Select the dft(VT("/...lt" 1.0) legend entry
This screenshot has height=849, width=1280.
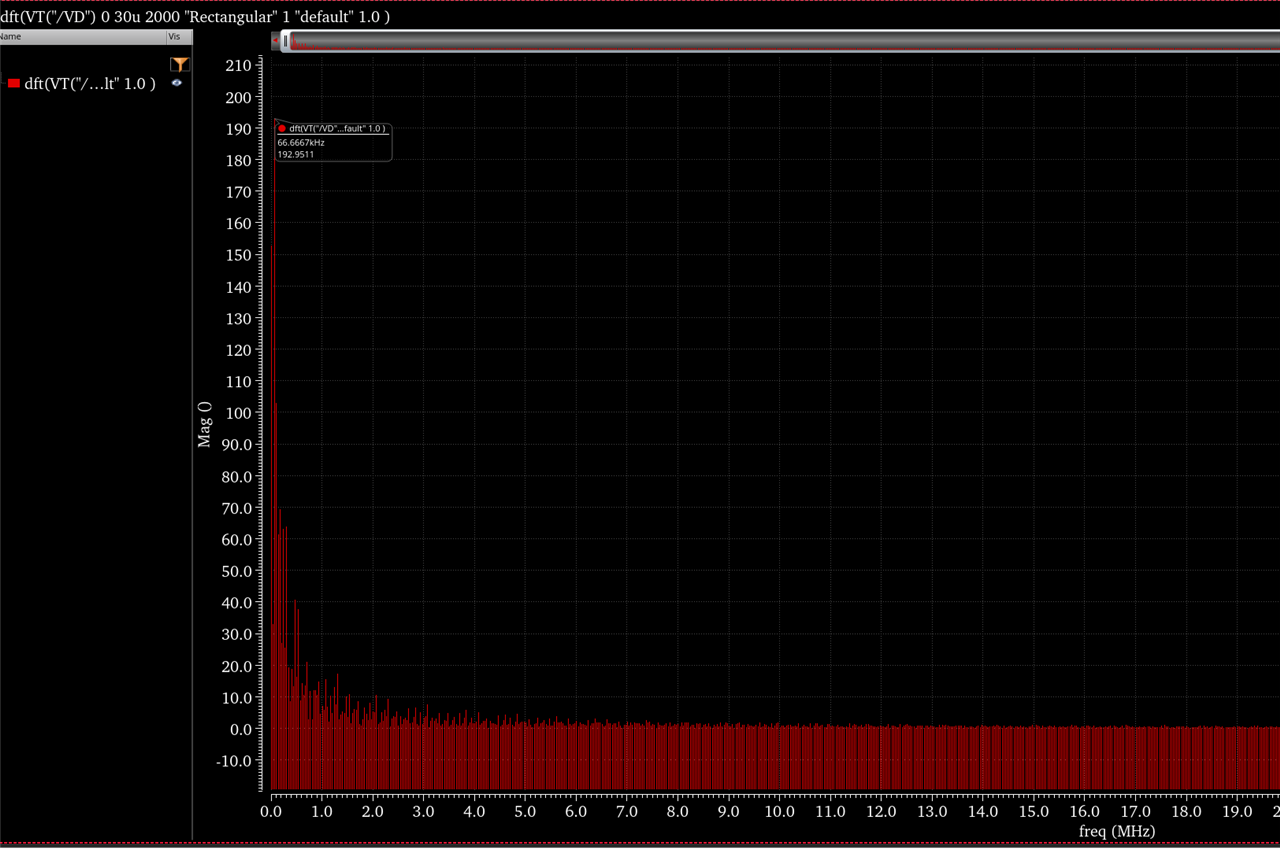(90, 84)
